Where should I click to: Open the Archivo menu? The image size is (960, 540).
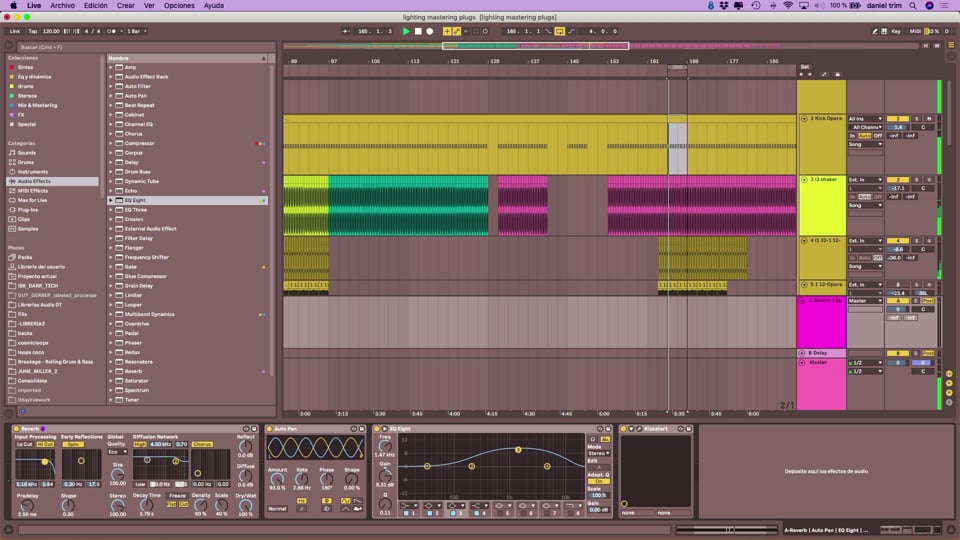point(62,6)
